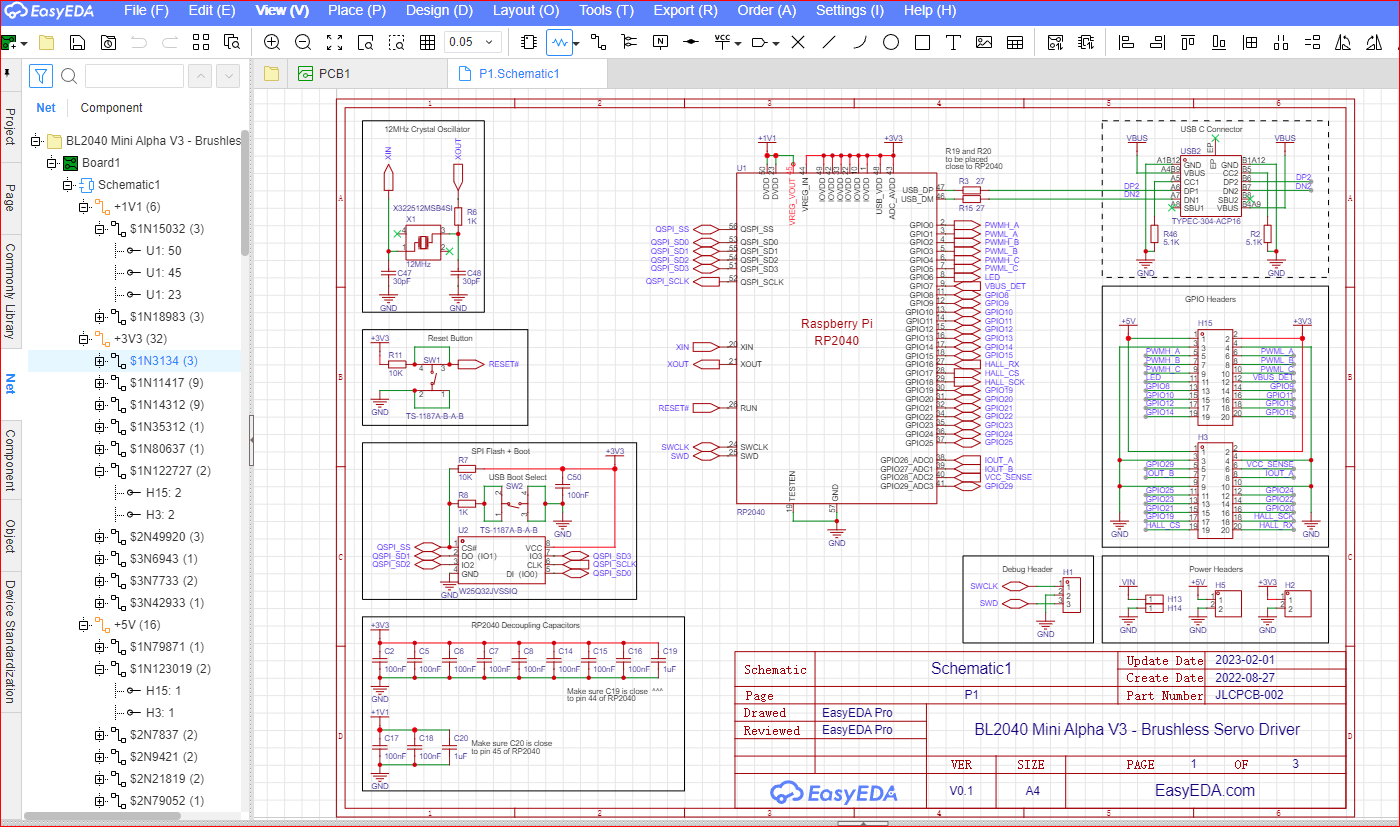Click the Insert Image tool icon
Viewport: 1400px width, 827px height.
click(984, 42)
